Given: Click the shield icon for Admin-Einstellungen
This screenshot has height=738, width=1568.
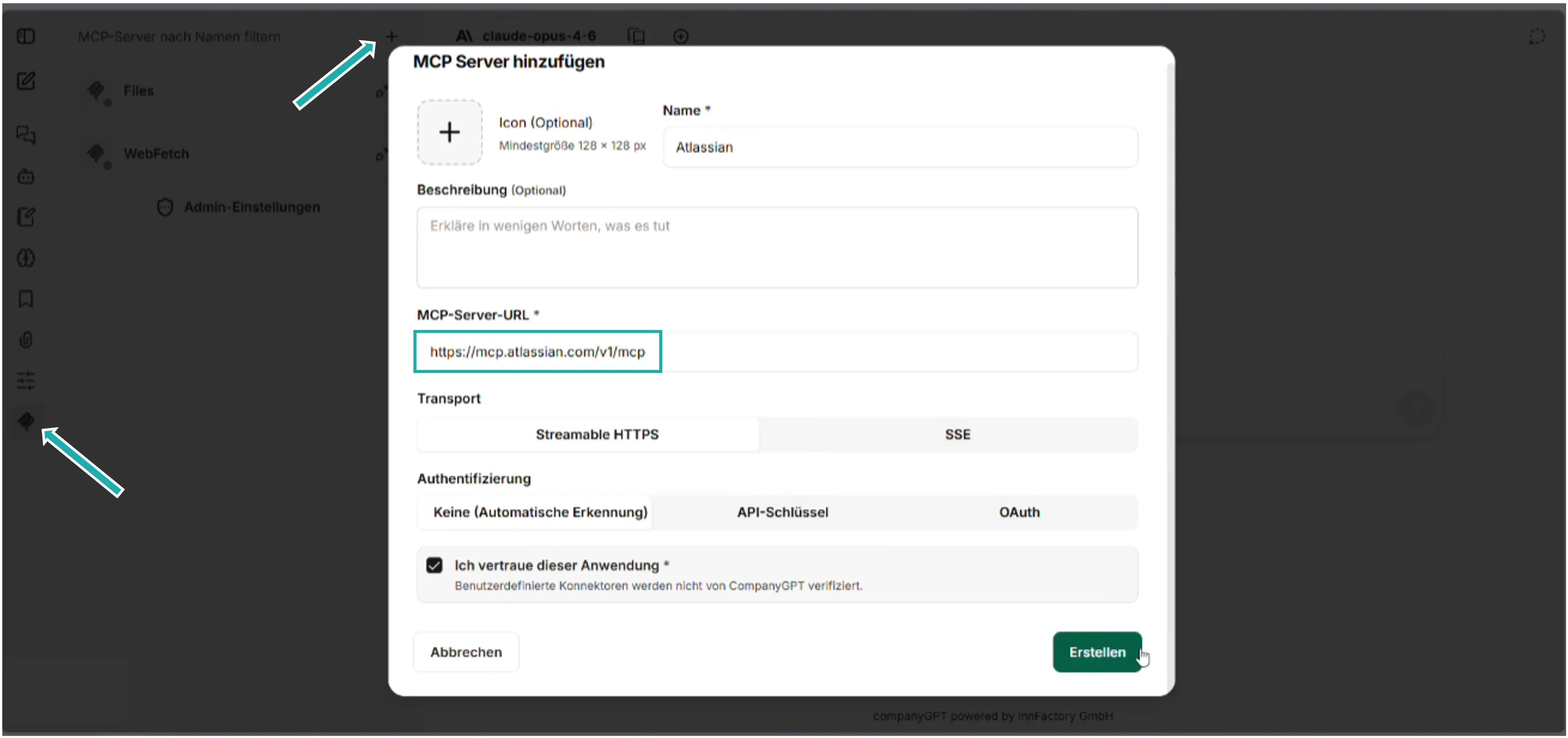Looking at the screenshot, I should coord(165,208).
